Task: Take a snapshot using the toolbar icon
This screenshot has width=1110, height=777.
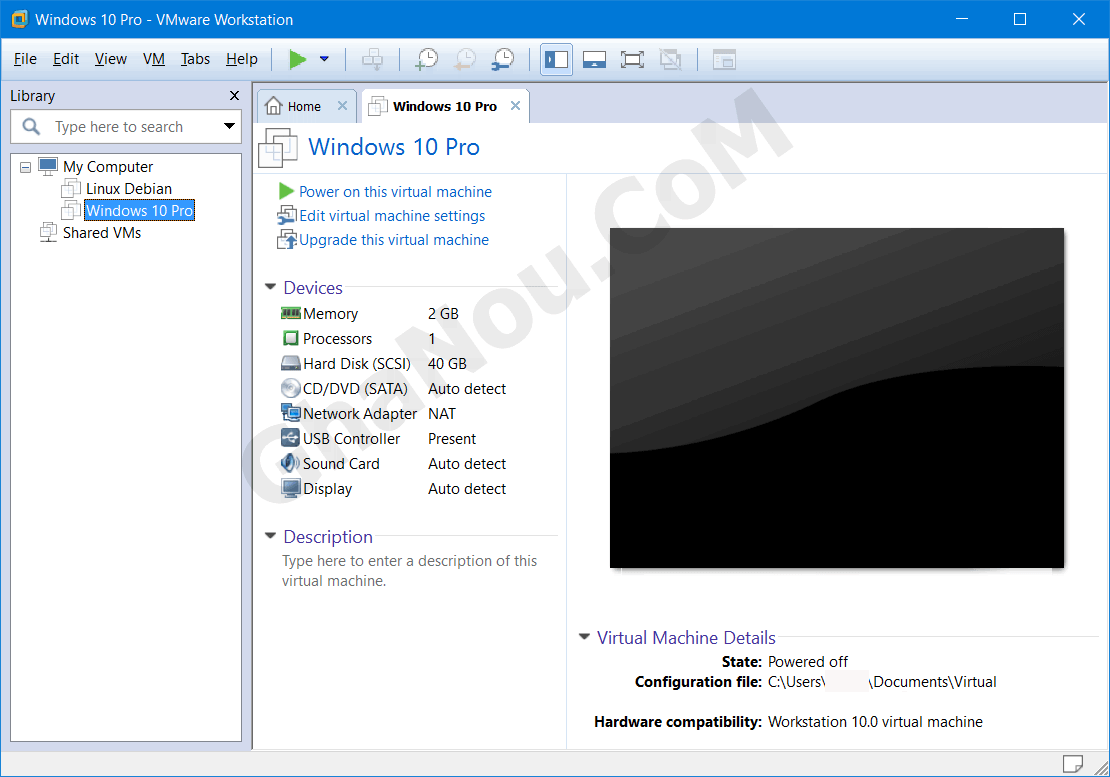Action: (x=427, y=59)
